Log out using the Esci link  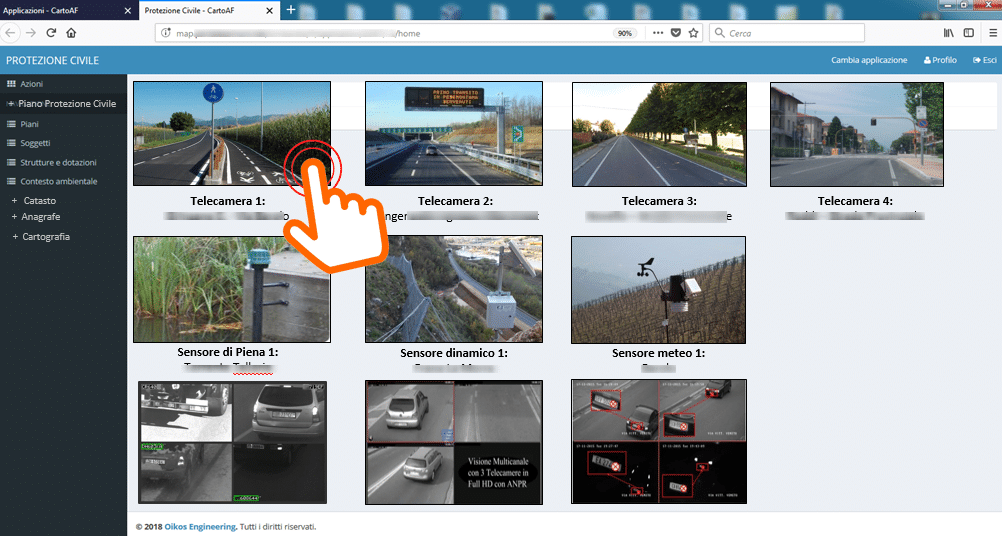(985, 60)
